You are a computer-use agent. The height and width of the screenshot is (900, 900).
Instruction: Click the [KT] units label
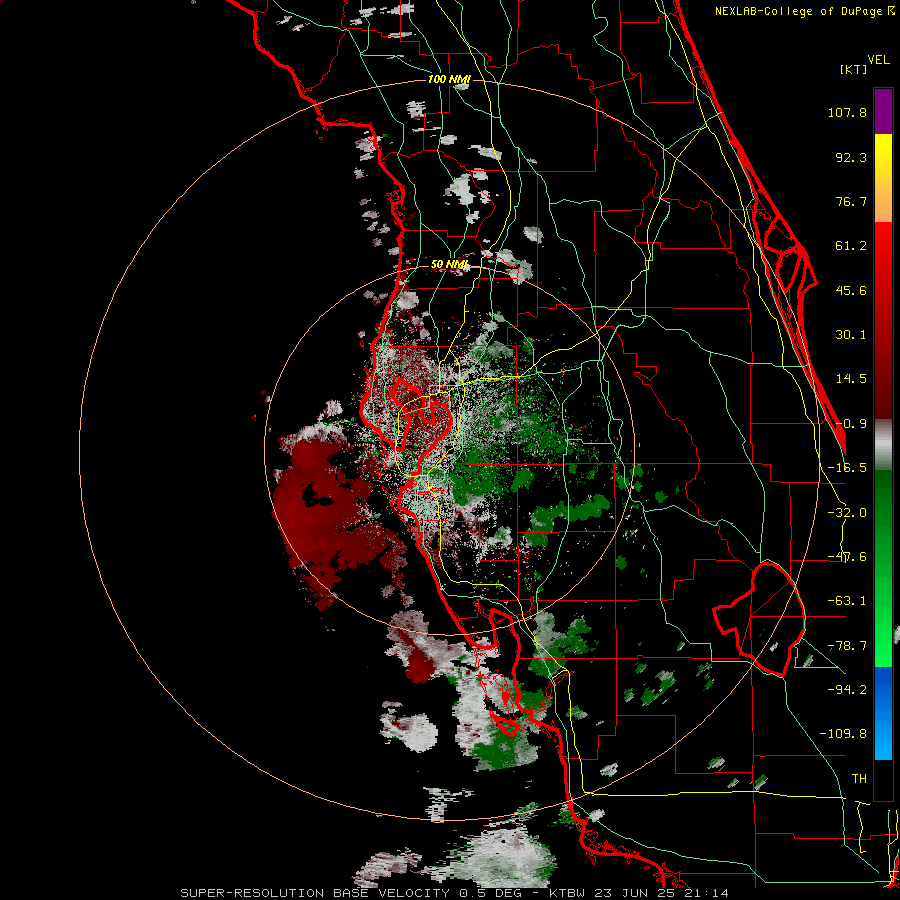point(854,69)
